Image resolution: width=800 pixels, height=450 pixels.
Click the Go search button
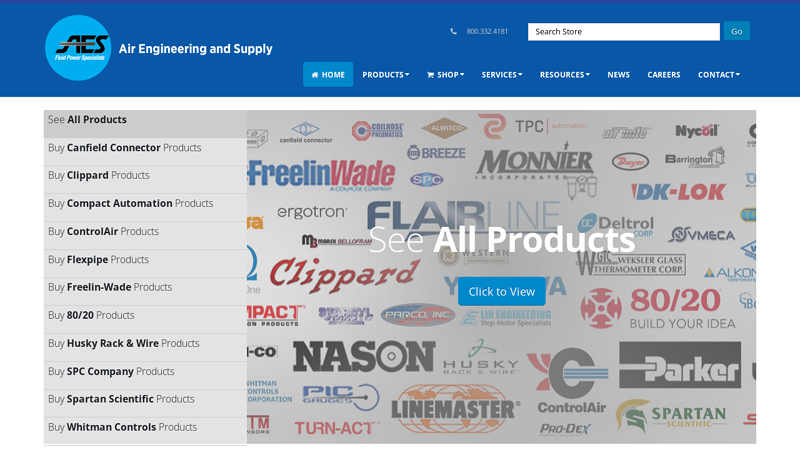pyautogui.click(x=736, y=31)
